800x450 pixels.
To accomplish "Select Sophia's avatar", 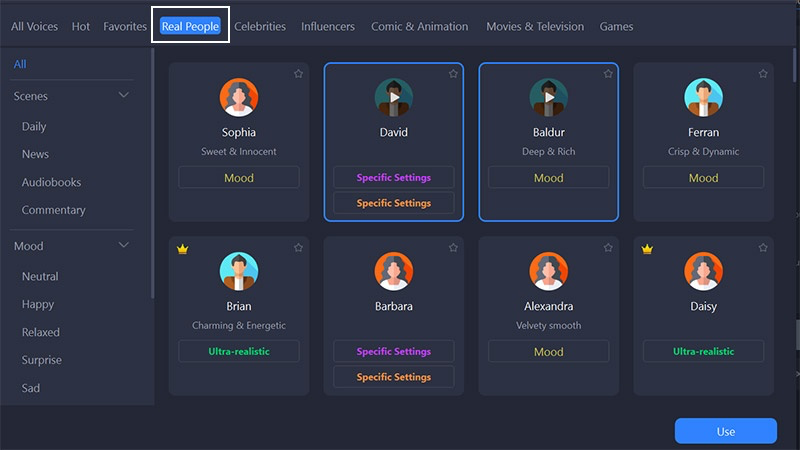I will point(239,97).
